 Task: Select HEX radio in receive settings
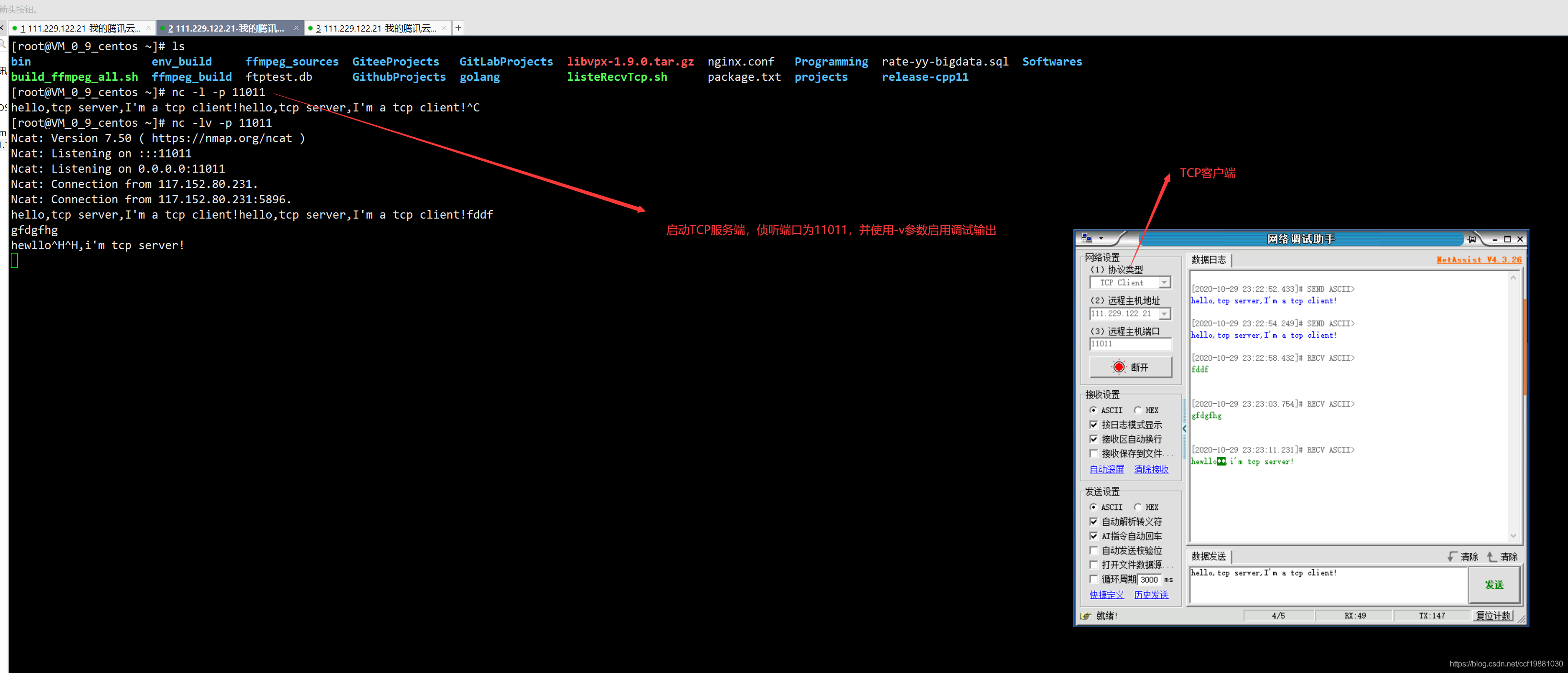1138,410
